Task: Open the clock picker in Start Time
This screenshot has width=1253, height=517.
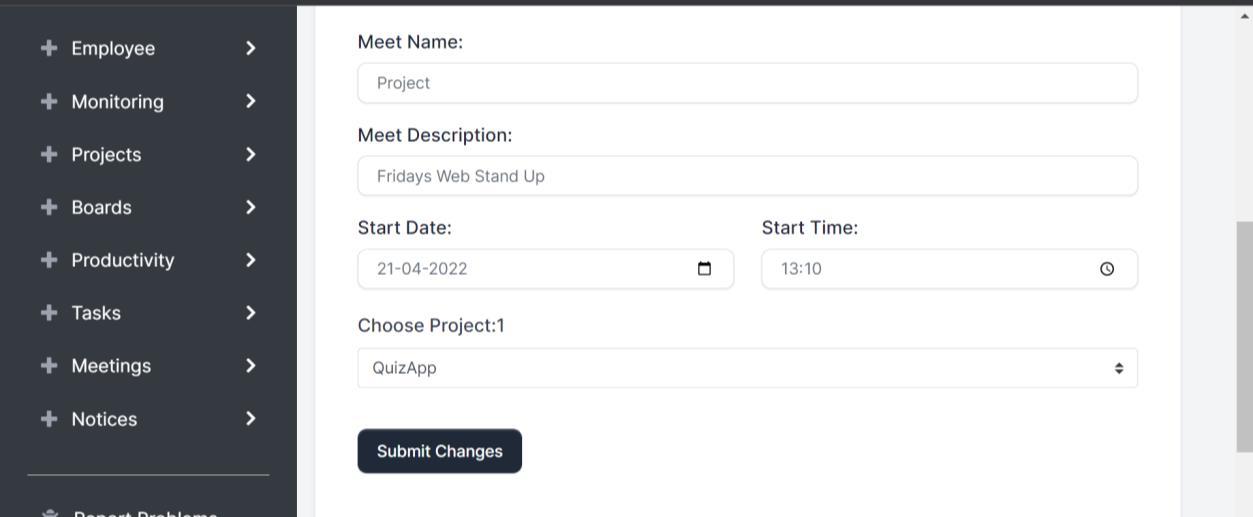Action: pyautogui.click(x=1107, y=269)
